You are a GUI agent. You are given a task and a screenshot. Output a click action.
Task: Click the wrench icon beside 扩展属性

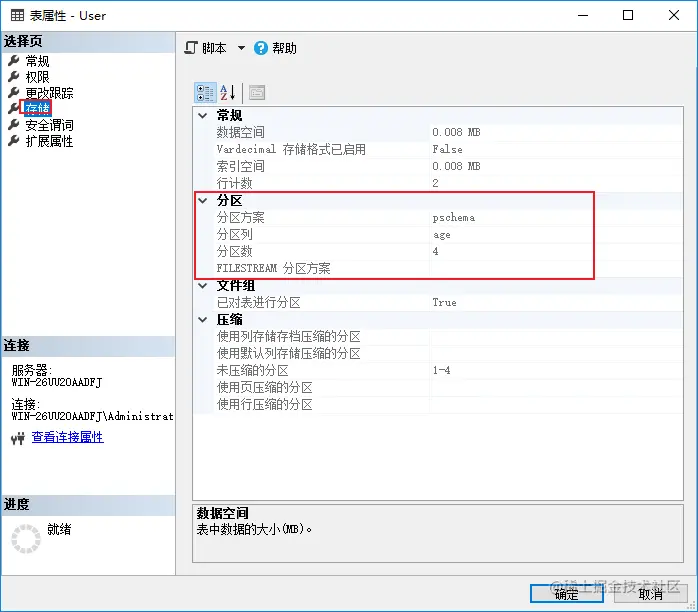[14, 141]
